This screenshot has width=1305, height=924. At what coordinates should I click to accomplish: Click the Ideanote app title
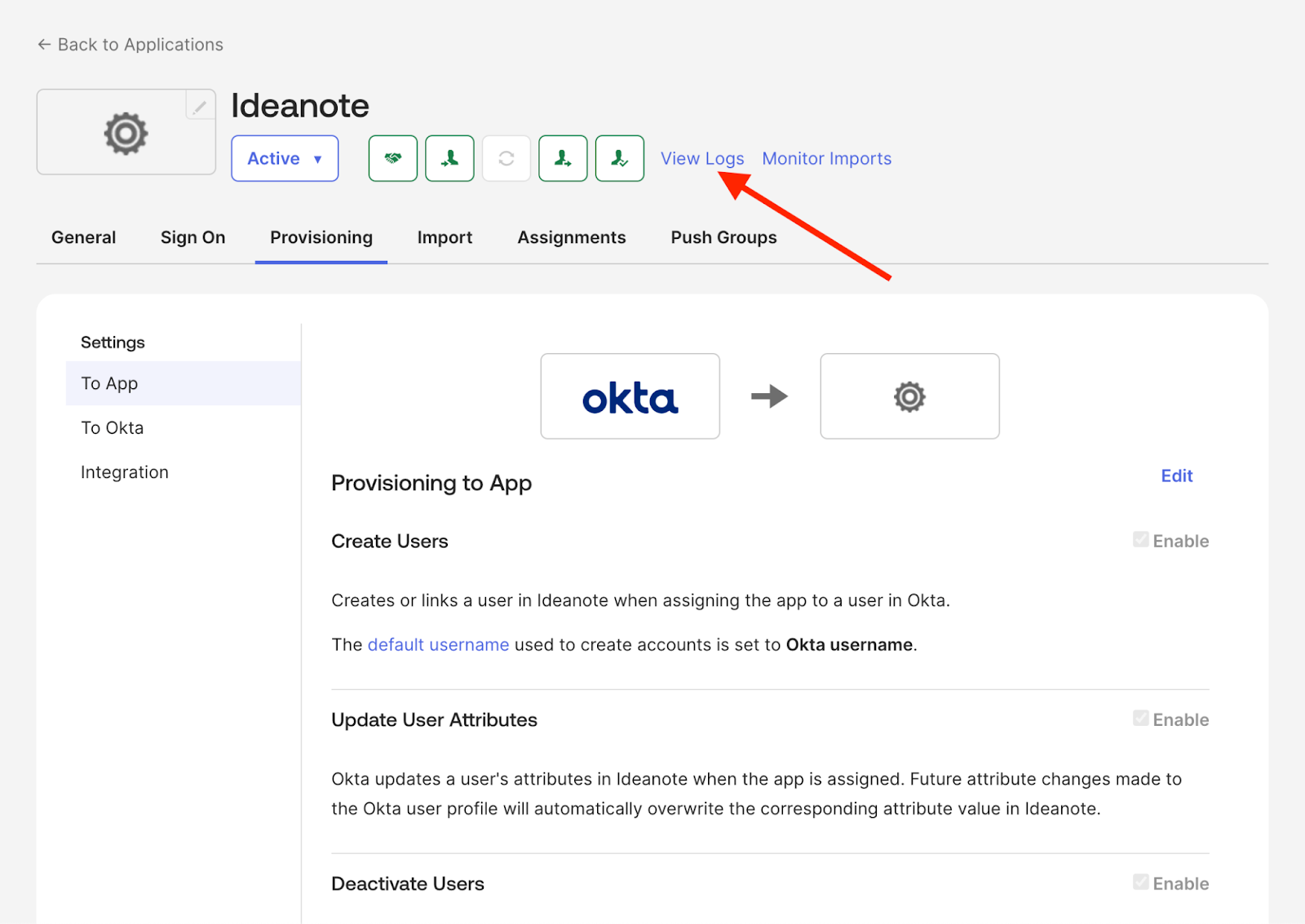299,106
